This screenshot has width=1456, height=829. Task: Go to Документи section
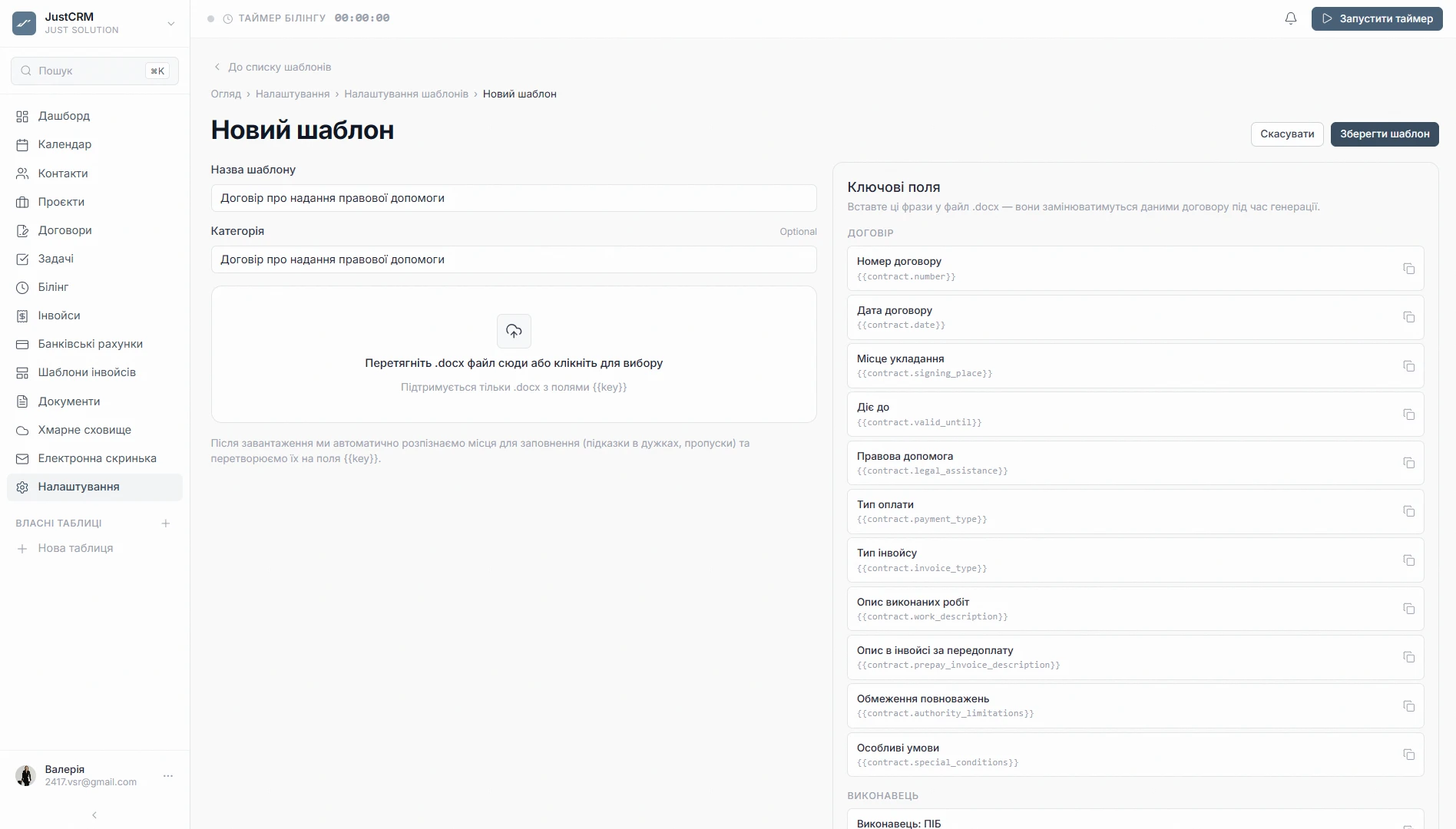tap(94, 401)
